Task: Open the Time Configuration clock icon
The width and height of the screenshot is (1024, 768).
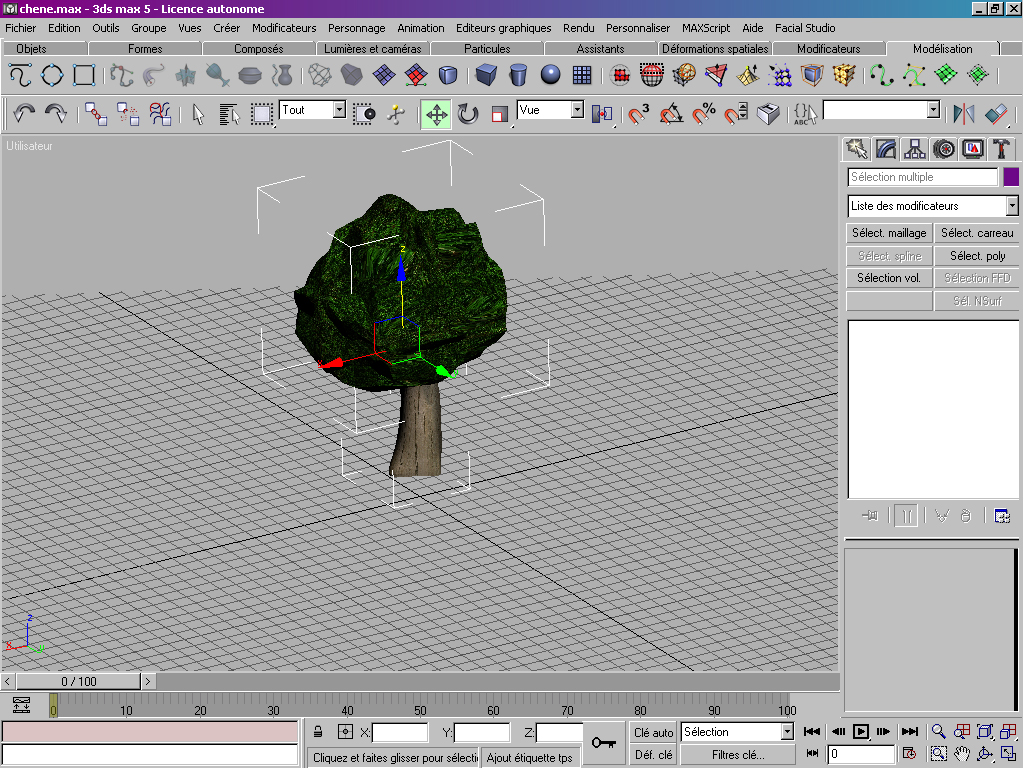Action: 909,754
